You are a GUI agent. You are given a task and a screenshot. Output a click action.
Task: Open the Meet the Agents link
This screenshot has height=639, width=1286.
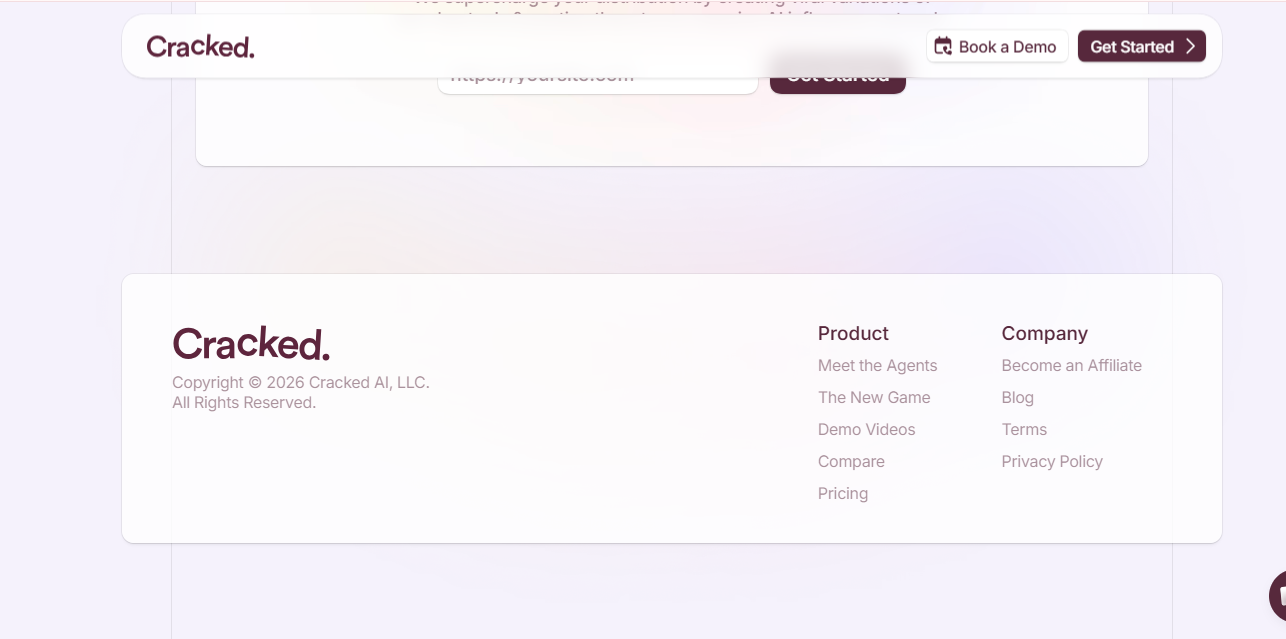pos(878,365)
